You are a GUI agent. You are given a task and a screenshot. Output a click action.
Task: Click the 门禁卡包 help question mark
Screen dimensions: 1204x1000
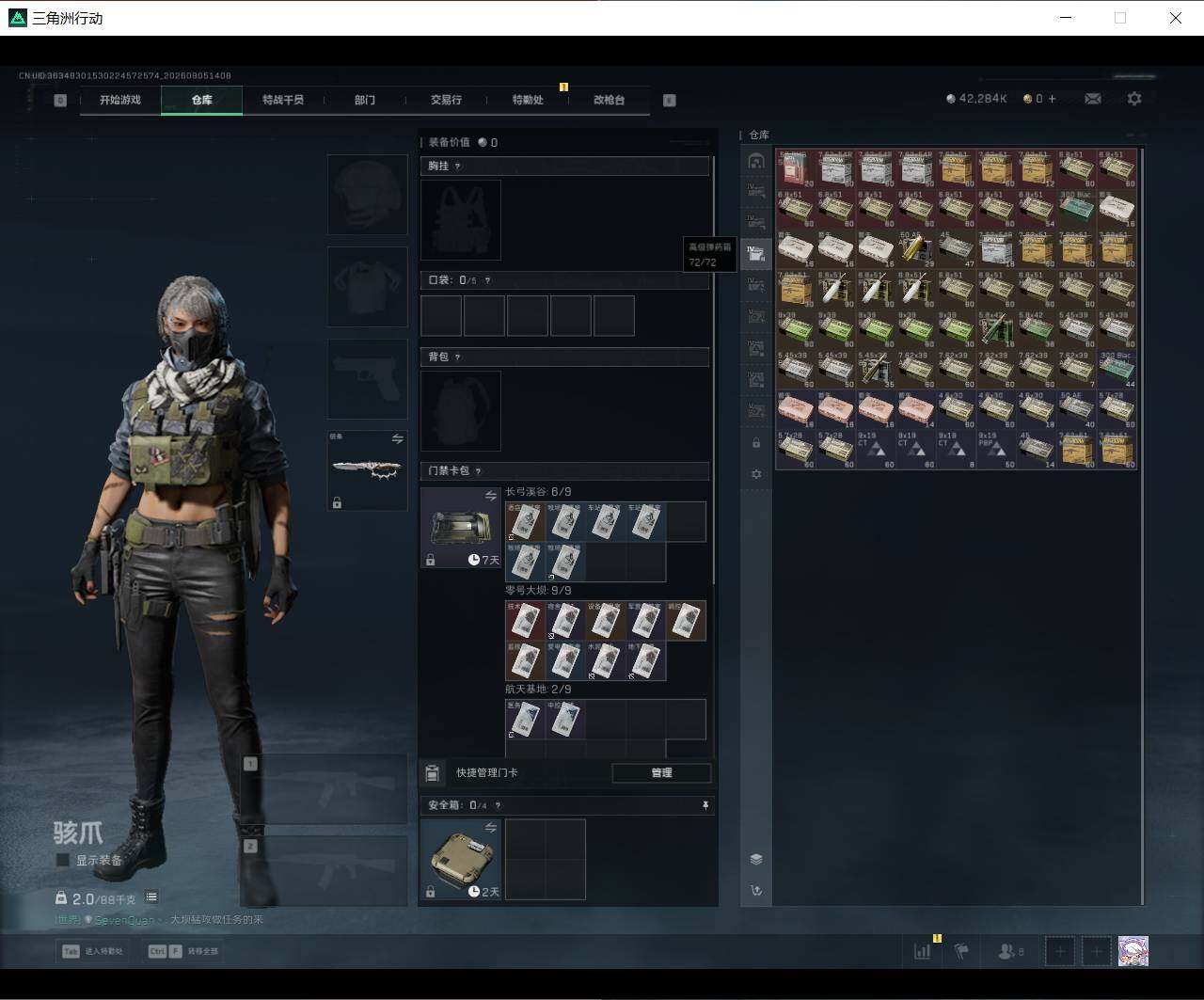[479, 471]
